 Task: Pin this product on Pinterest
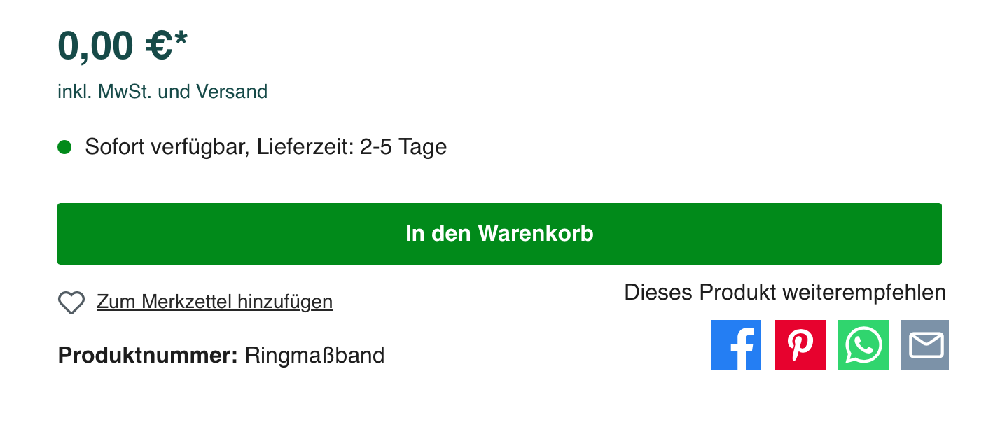point(800,345)
